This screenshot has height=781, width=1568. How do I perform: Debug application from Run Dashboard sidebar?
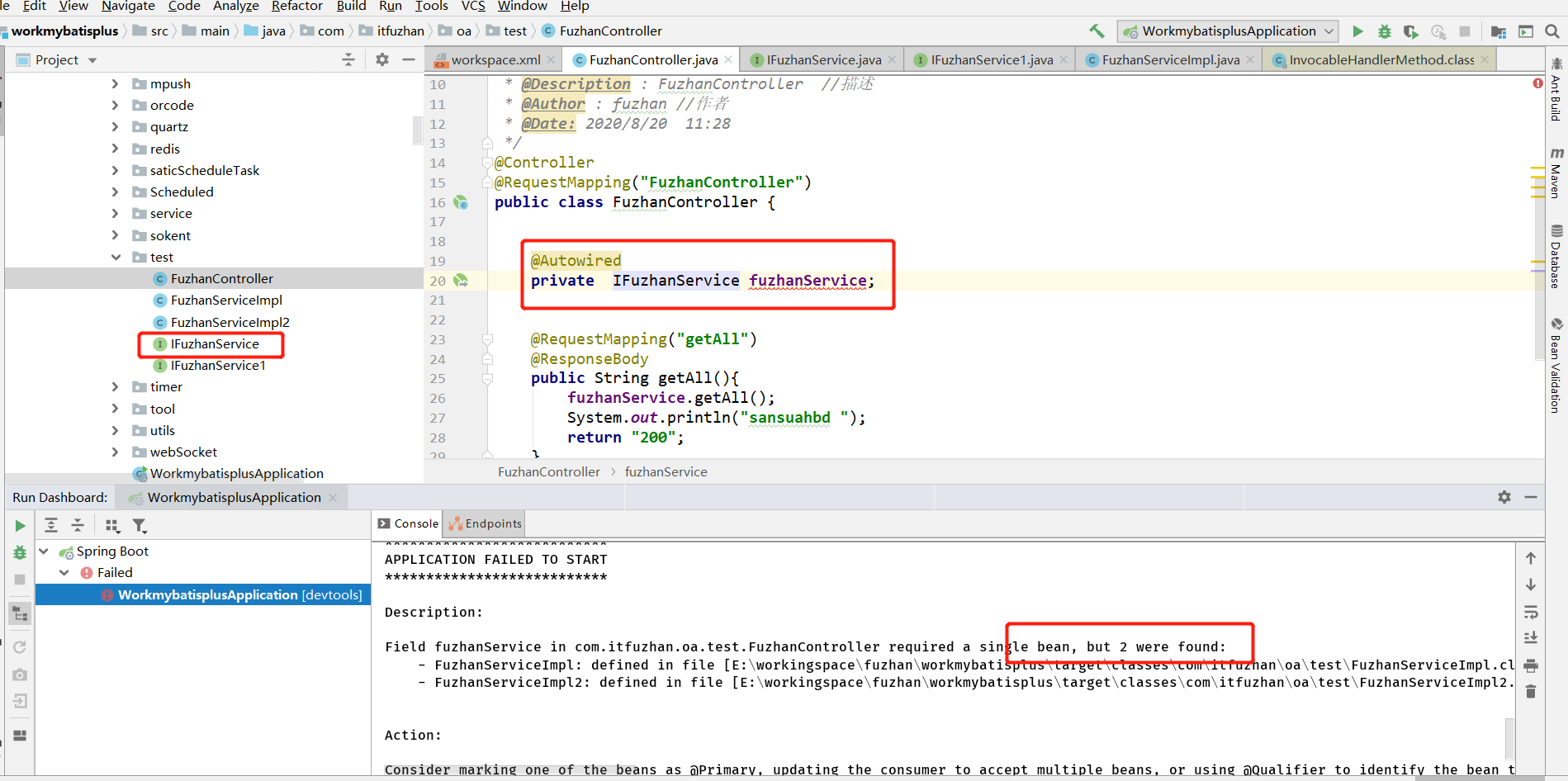[20, 552]
